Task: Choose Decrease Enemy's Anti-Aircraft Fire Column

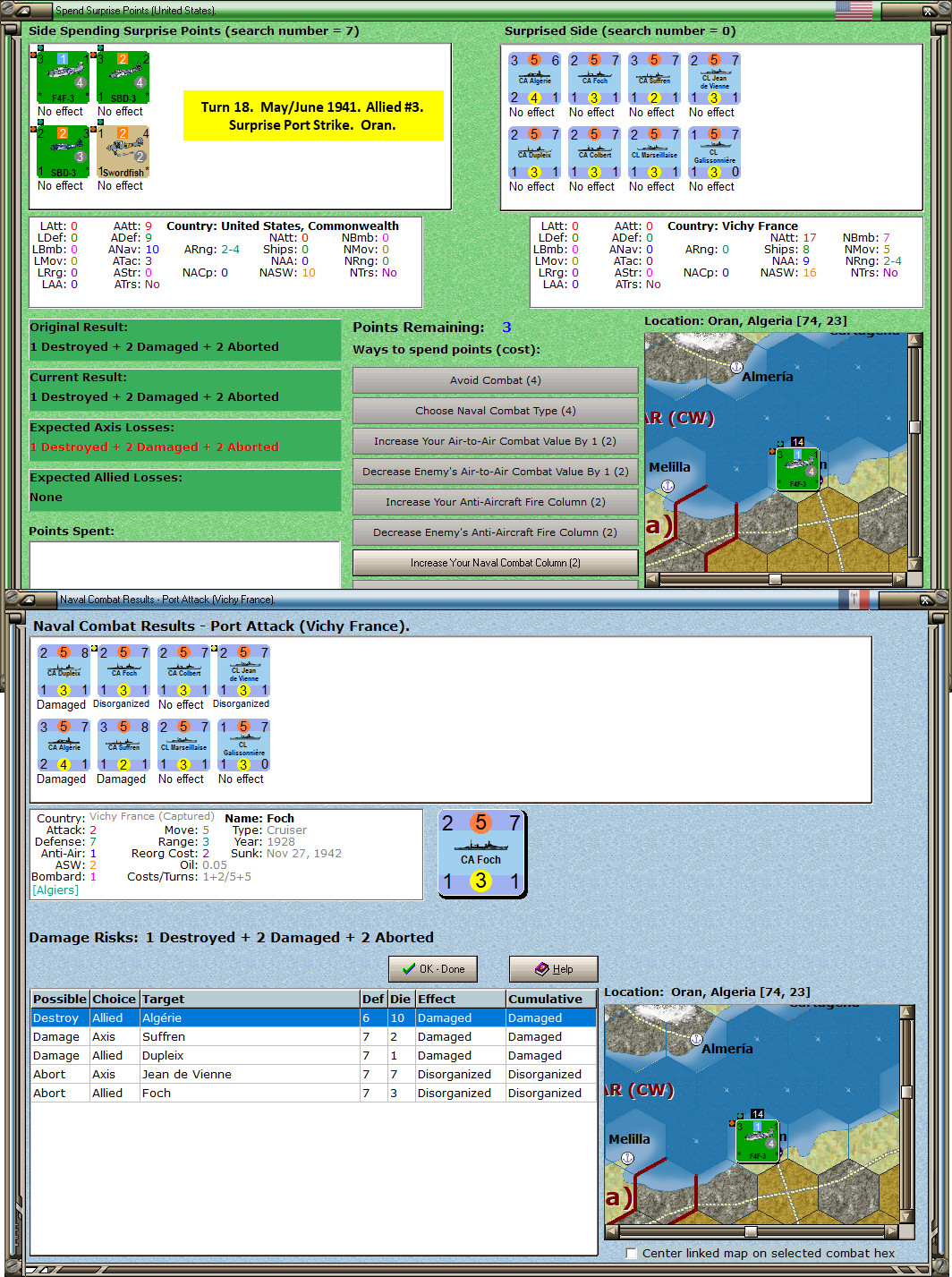Action: [x=496, y=532]
